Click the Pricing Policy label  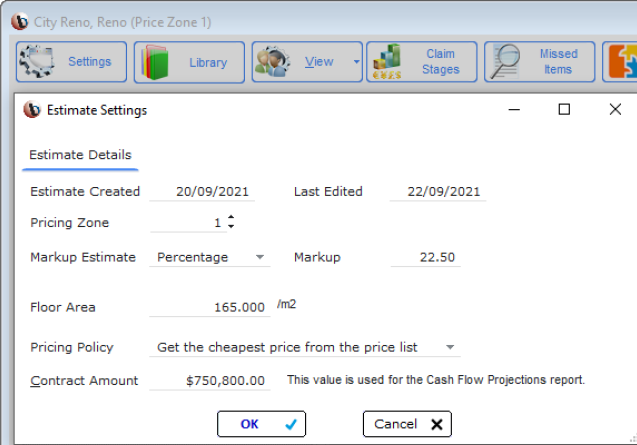[72, 347]
